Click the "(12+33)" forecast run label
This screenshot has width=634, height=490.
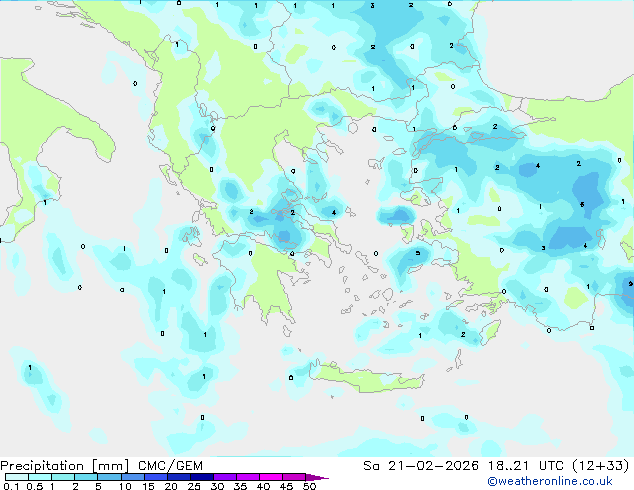(601, 466)
